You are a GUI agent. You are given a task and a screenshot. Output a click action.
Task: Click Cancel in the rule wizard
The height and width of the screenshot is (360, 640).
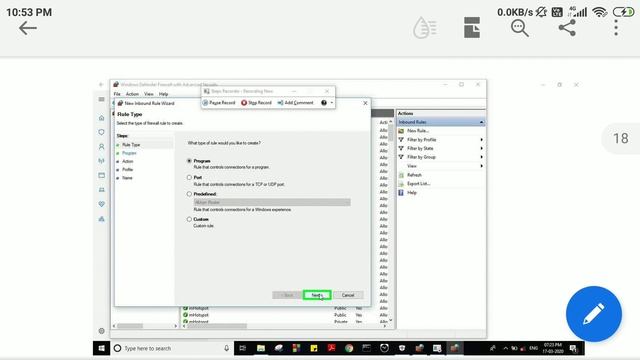coord(348,295)
